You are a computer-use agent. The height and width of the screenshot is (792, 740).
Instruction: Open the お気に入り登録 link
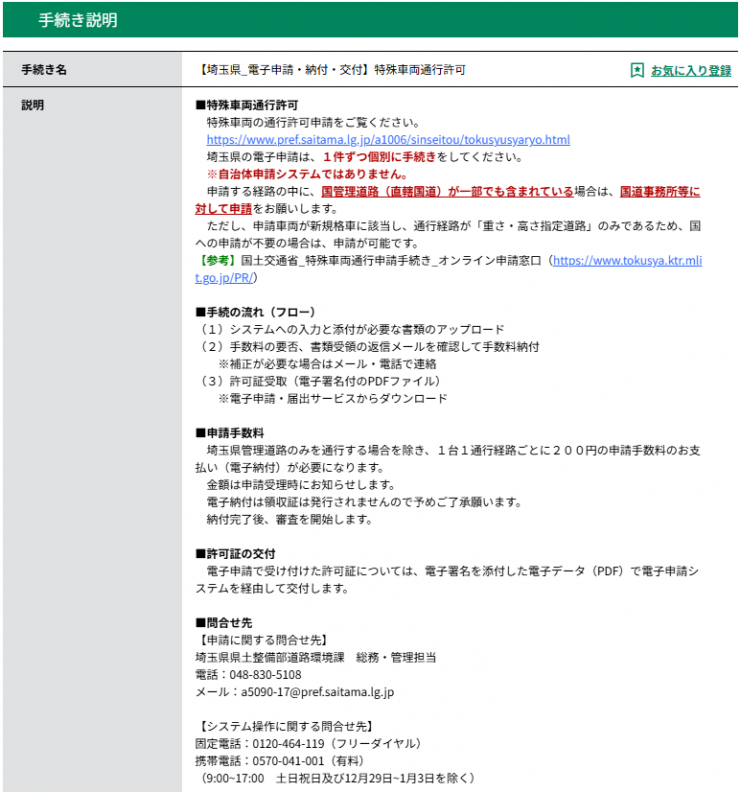(x=690, y=70)
